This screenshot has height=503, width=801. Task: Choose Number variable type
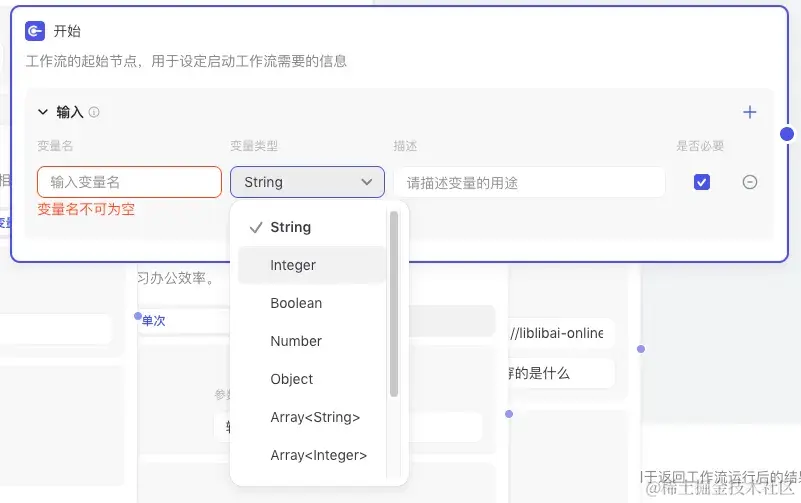(x=312, y=341)
